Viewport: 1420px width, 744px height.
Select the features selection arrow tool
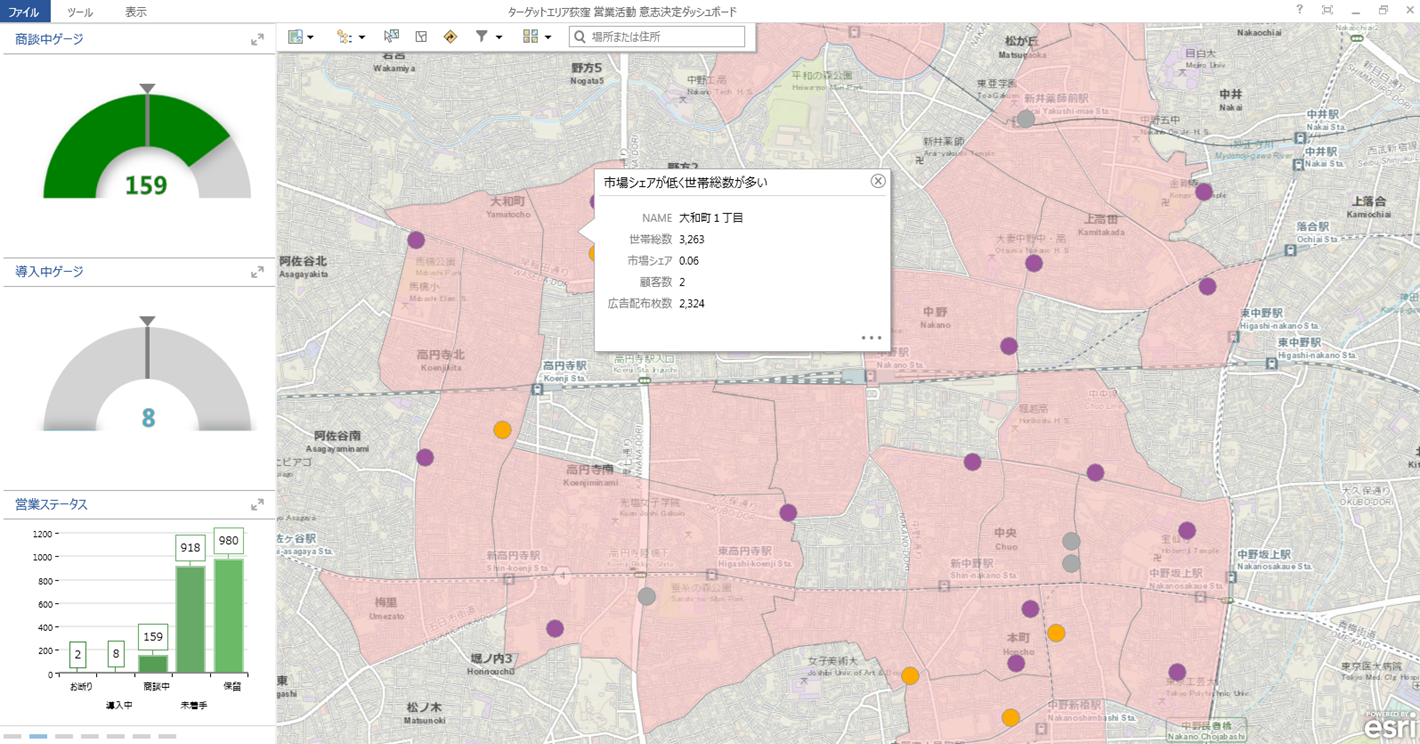390,36
